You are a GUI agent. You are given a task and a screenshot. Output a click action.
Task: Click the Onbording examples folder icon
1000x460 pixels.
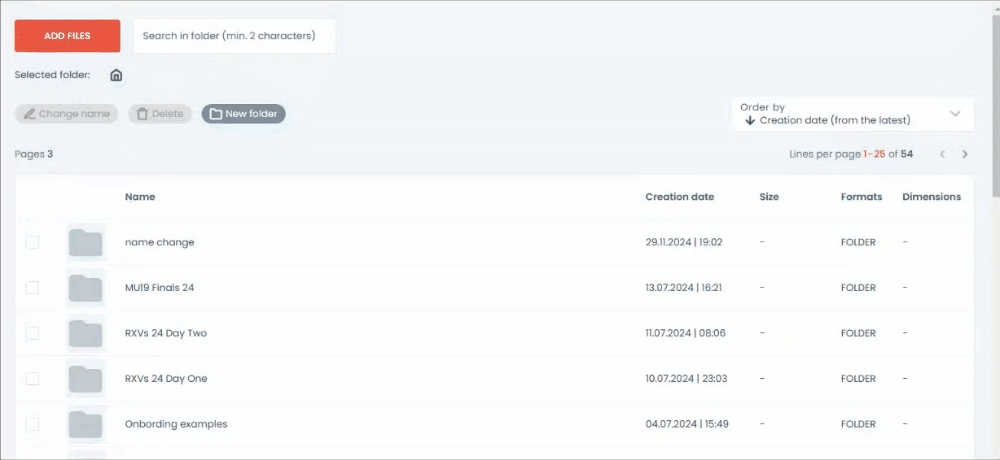coord(86,424)
